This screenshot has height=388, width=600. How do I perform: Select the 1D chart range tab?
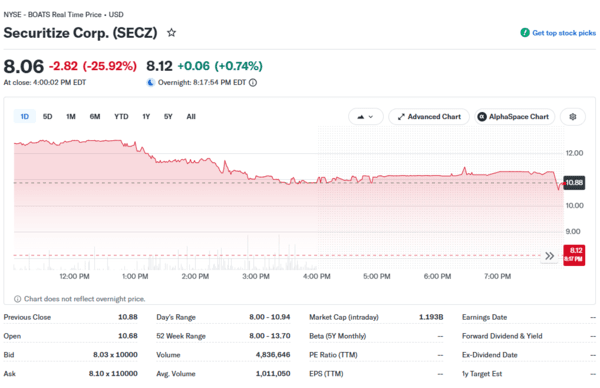pyautogui.click(x=25, y=116)
